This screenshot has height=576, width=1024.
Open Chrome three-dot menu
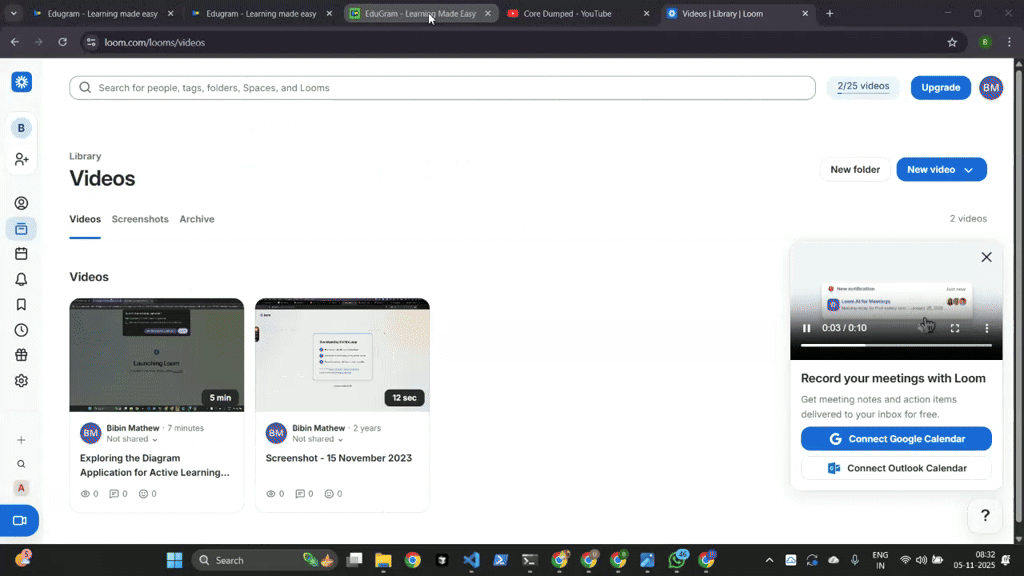point(1009,42)
